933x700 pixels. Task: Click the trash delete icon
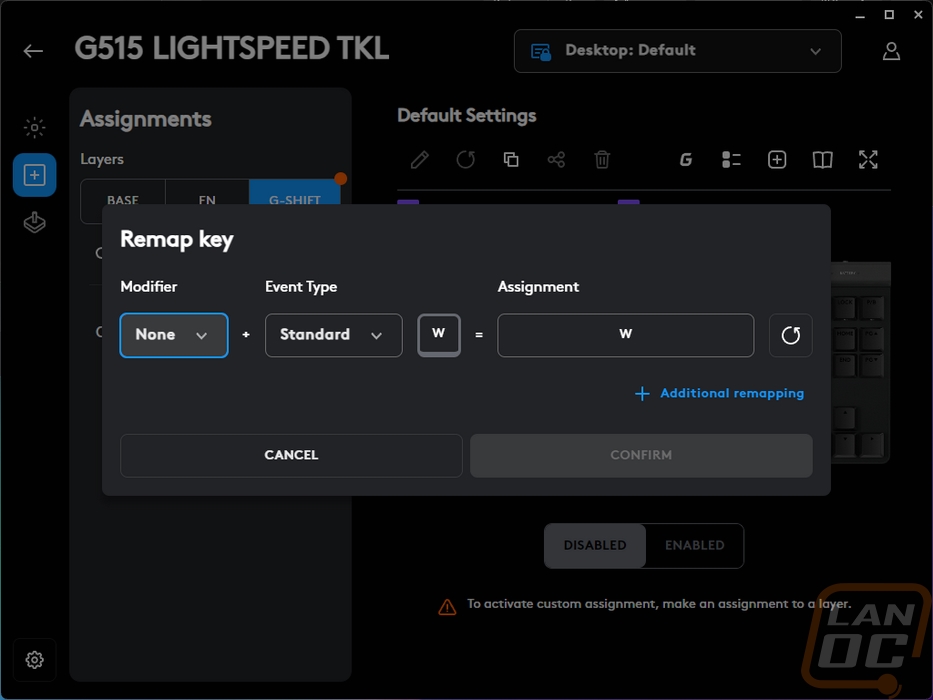(x=602, y=160)
